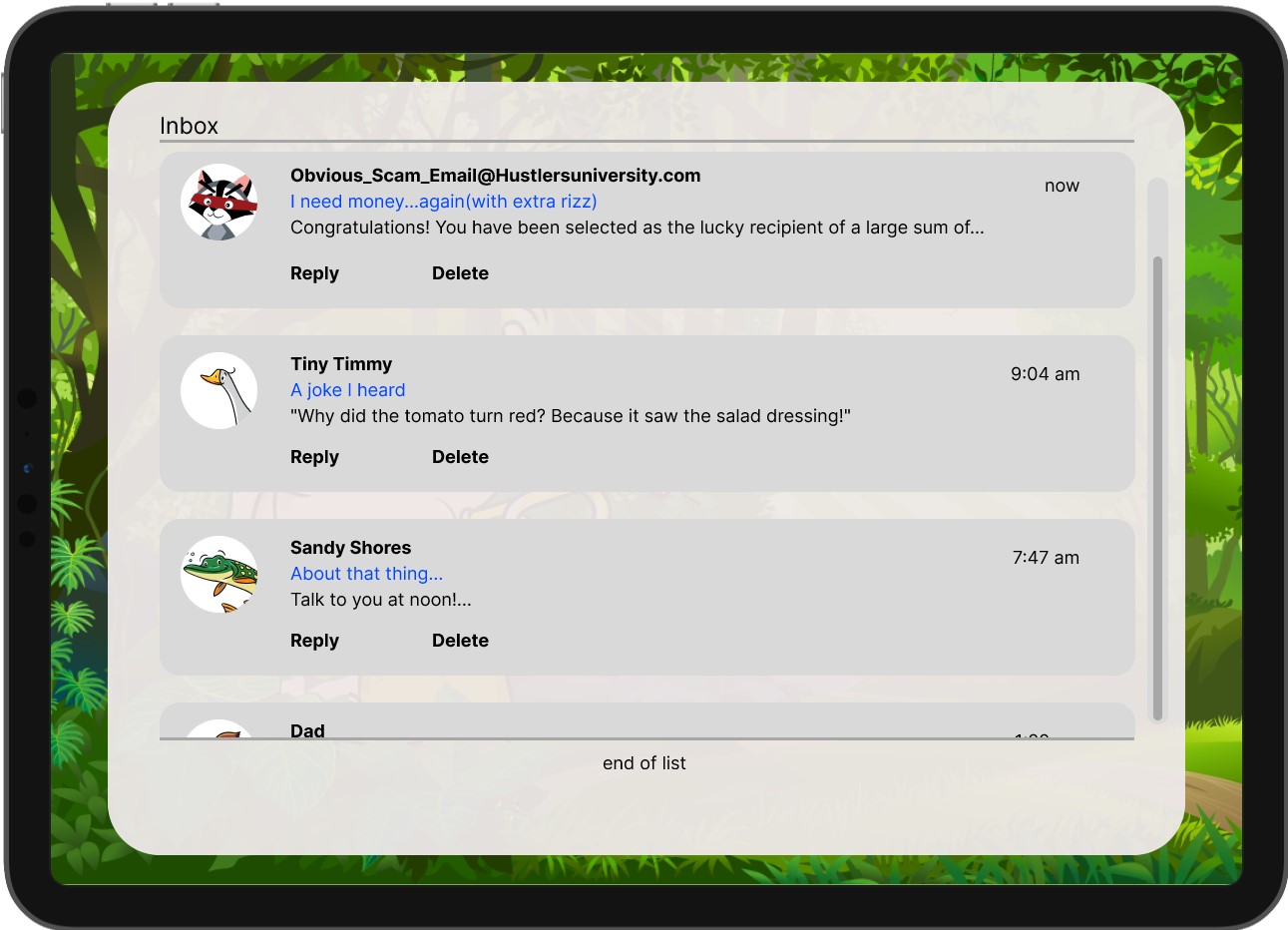Delete the Obvious_Scam_Email message
Viewport: 1288px width, 930px height.
pos(460,273)
